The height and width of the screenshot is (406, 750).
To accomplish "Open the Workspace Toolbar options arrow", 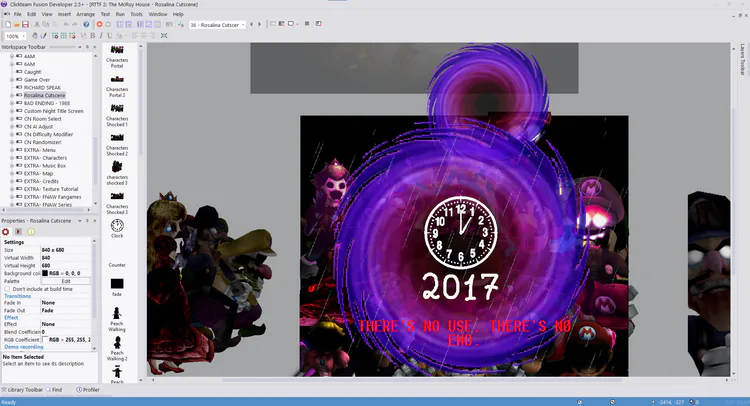I will pos(80,47).
